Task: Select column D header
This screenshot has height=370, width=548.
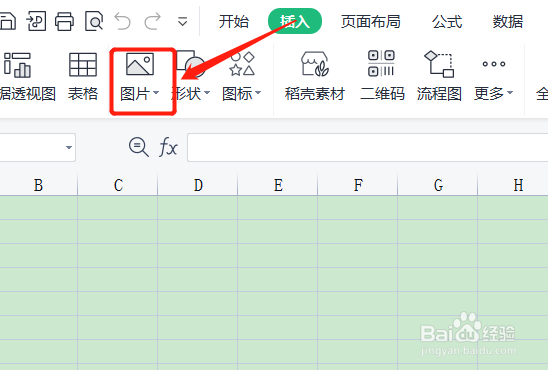Action: 198,185
